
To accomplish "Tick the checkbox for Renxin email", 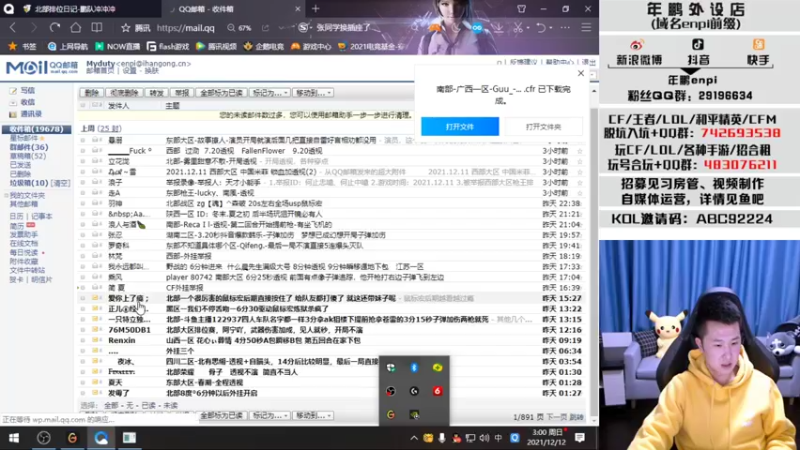I will 83,340.
